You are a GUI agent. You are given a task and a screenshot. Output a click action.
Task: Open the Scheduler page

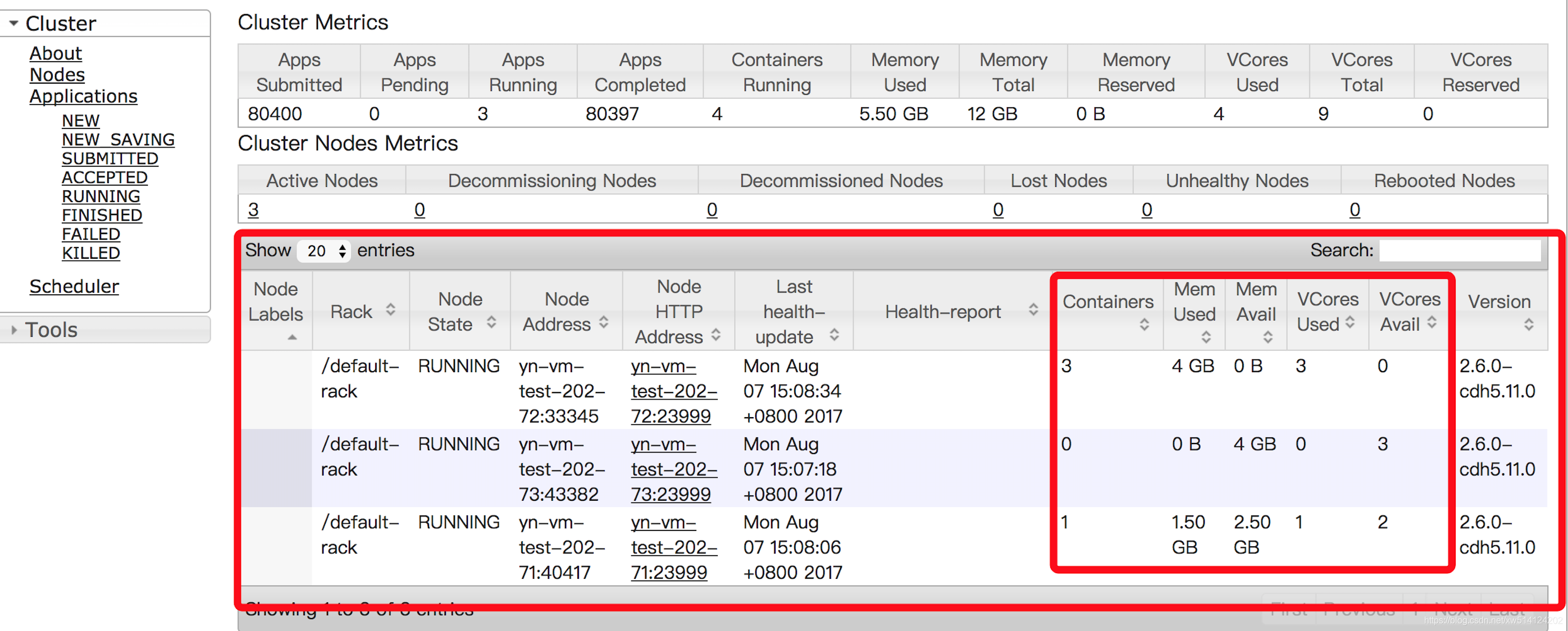click(74, 286)
